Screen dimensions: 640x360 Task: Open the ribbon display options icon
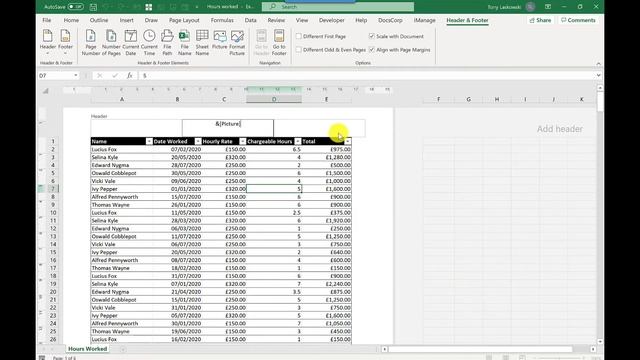[x=548, y=7]
